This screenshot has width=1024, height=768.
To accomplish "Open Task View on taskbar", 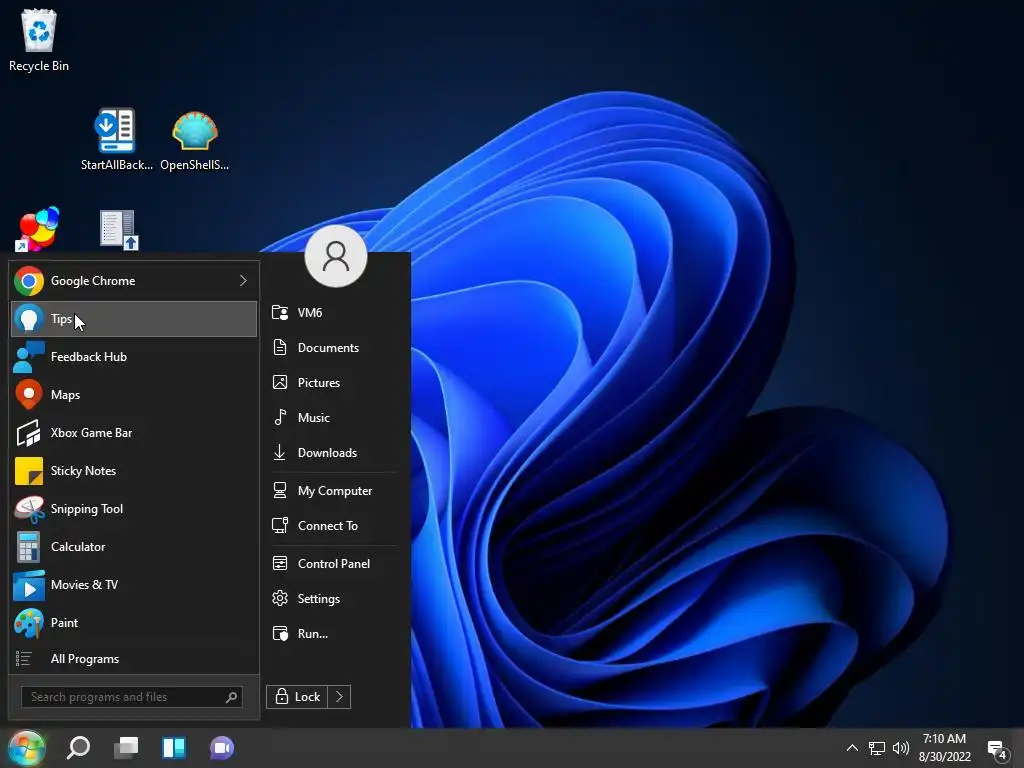I will tap(126, 748).
